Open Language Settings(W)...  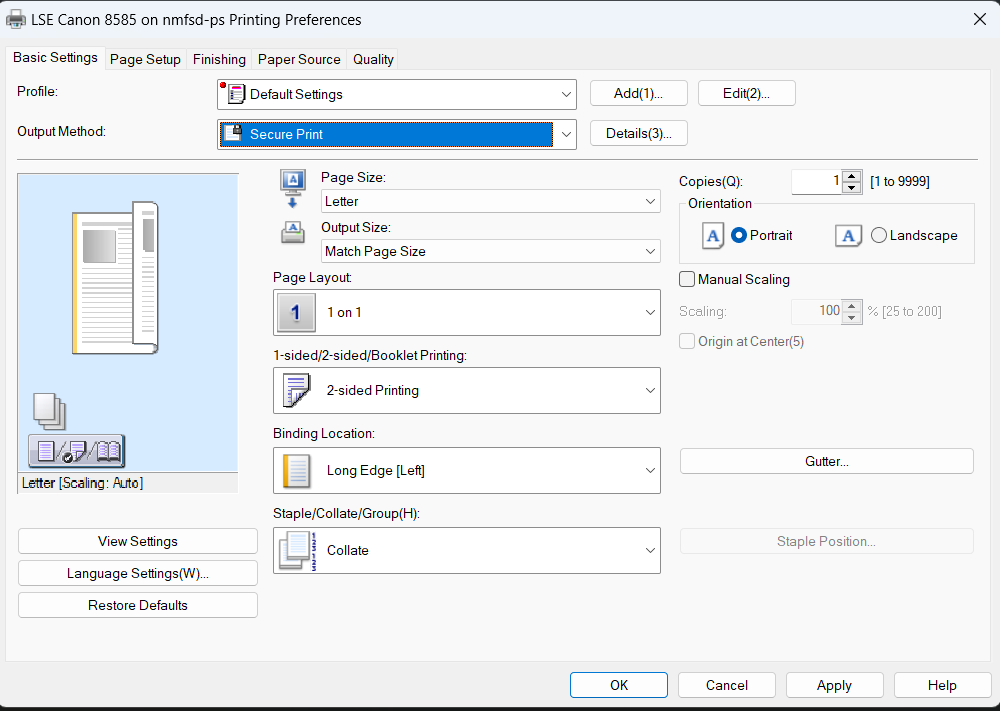click(x=138, y=573)
